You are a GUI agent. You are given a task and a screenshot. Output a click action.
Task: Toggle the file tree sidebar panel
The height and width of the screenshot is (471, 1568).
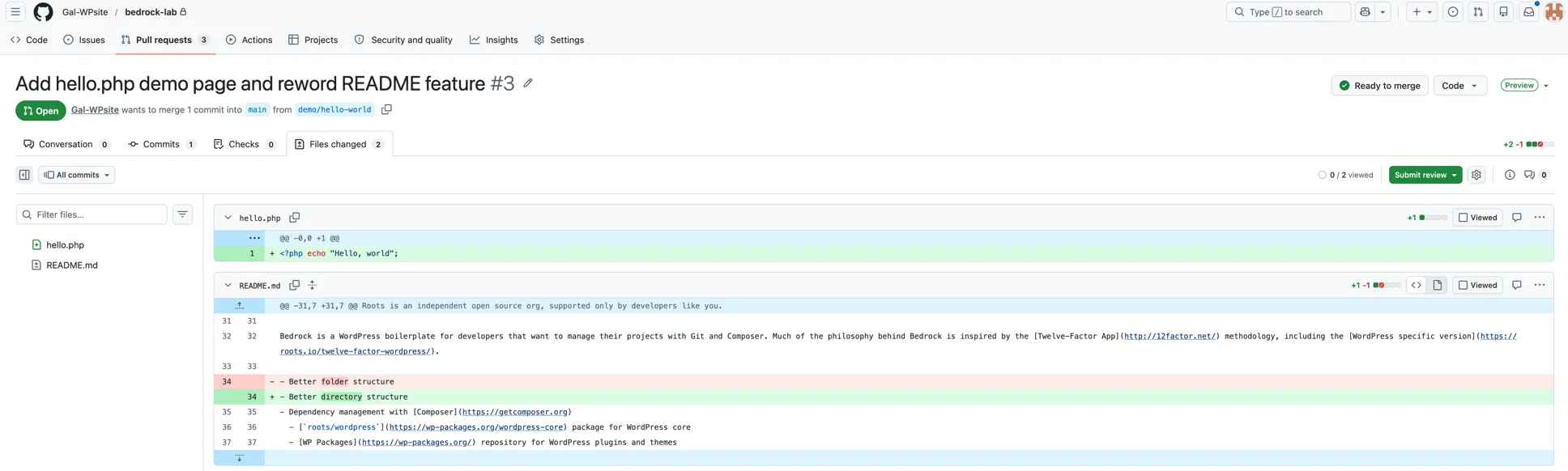coord(24,175)
